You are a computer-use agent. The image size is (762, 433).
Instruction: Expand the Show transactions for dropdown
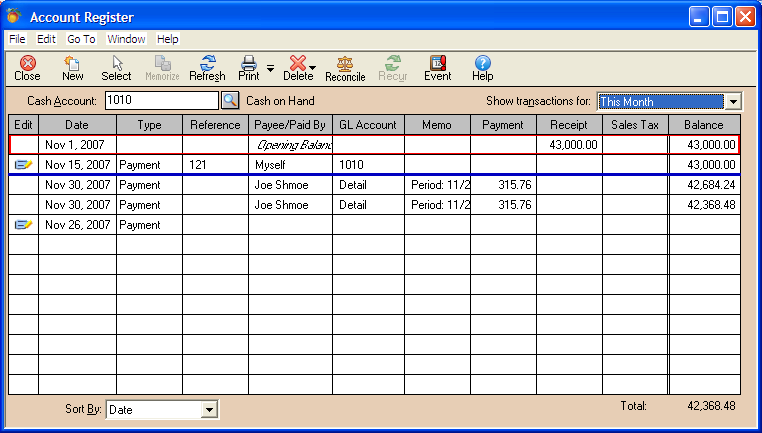[733, 102]
